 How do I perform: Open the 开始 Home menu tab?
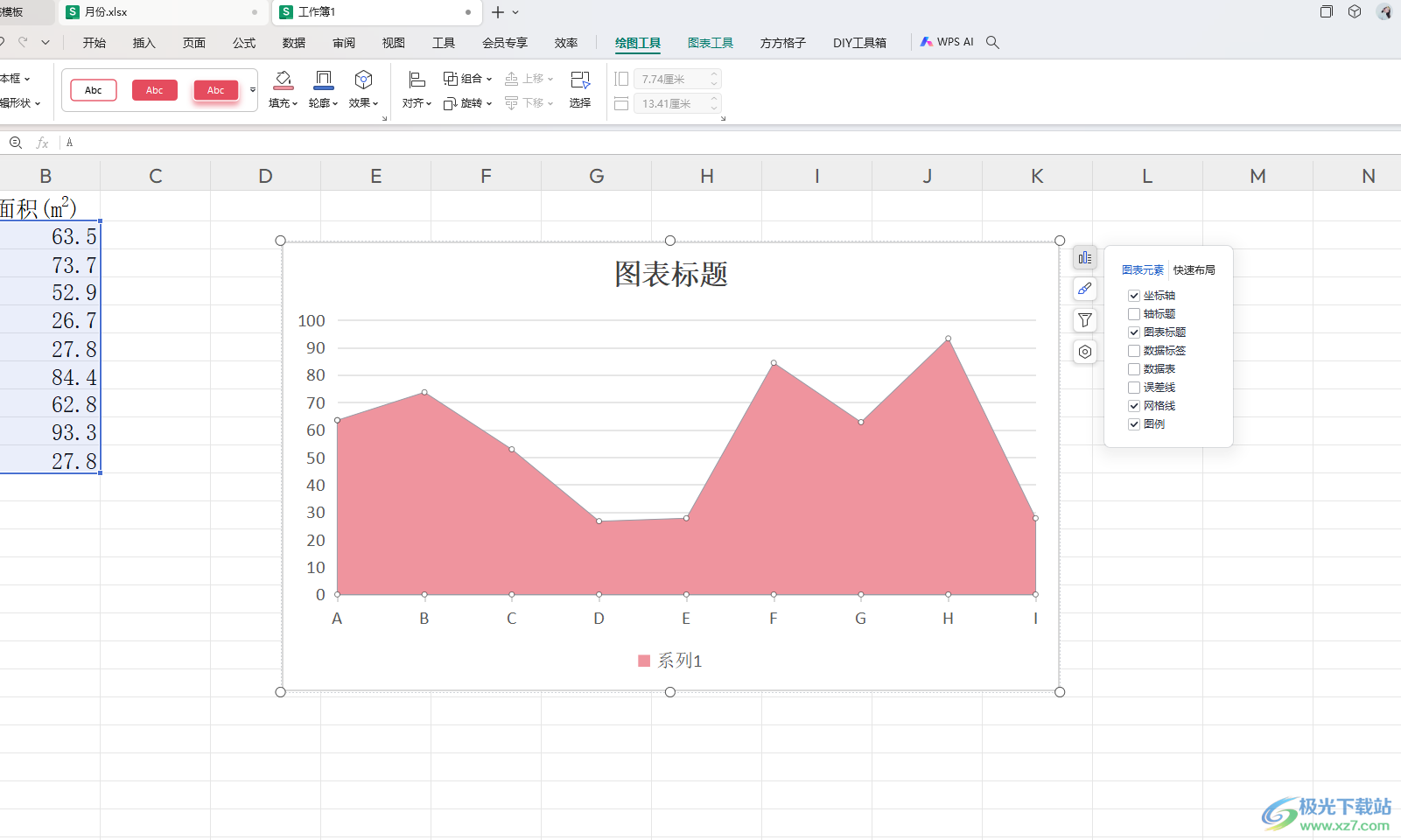coord(95,43)
